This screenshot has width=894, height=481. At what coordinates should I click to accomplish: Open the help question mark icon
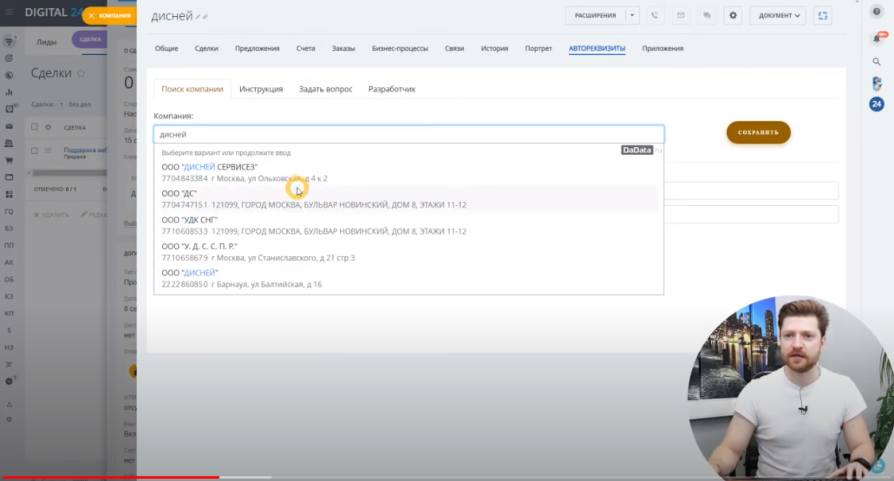coord(877,11)
